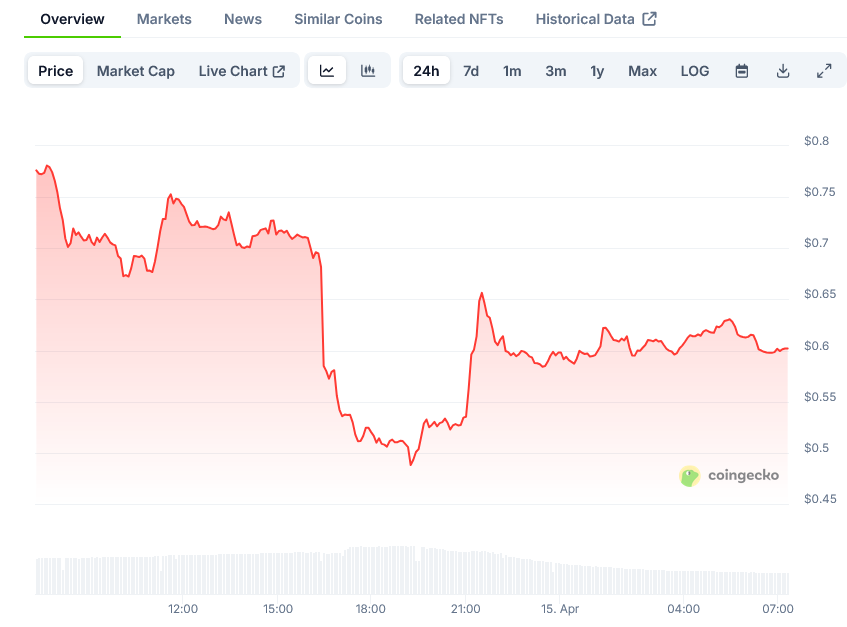
Task: Show the 3m price history
Action: click(556, 71)
